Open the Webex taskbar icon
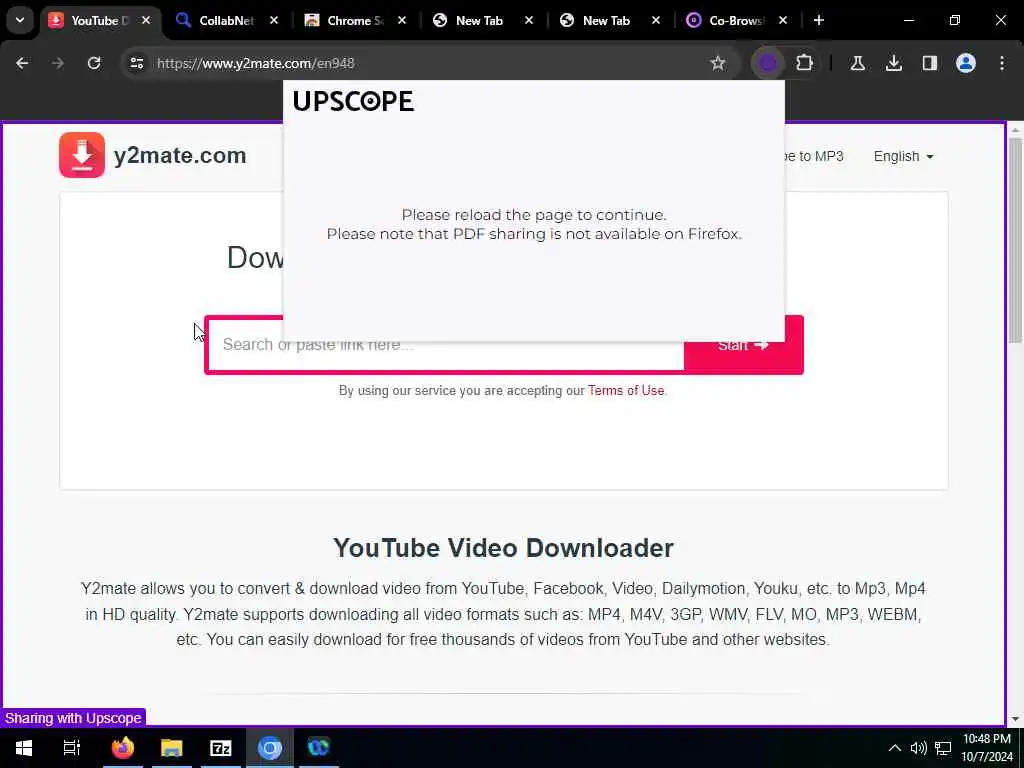 point(319,748)
